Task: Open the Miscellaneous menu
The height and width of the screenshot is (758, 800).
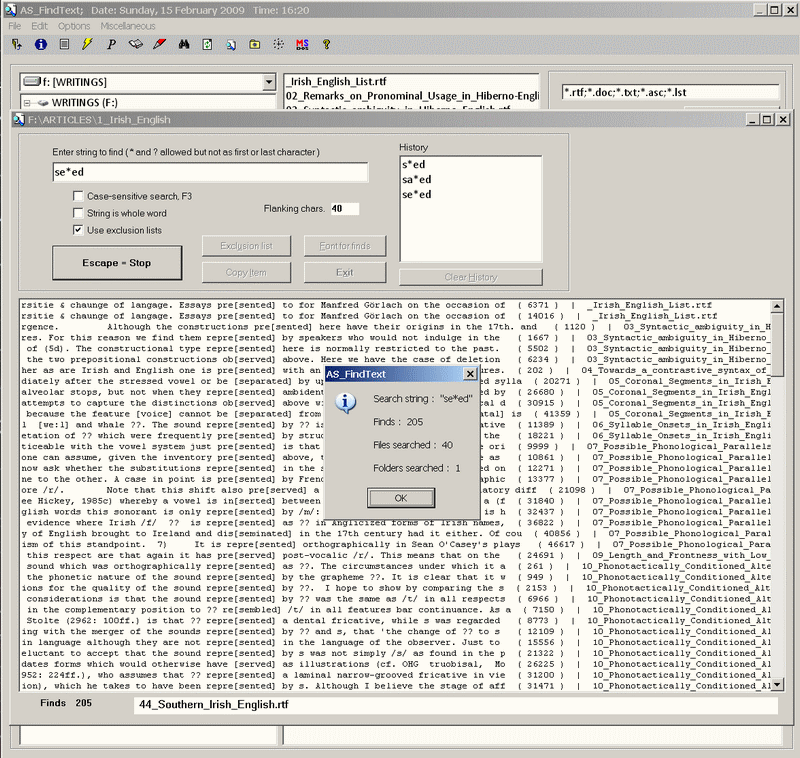Action: tap(127, 25)
